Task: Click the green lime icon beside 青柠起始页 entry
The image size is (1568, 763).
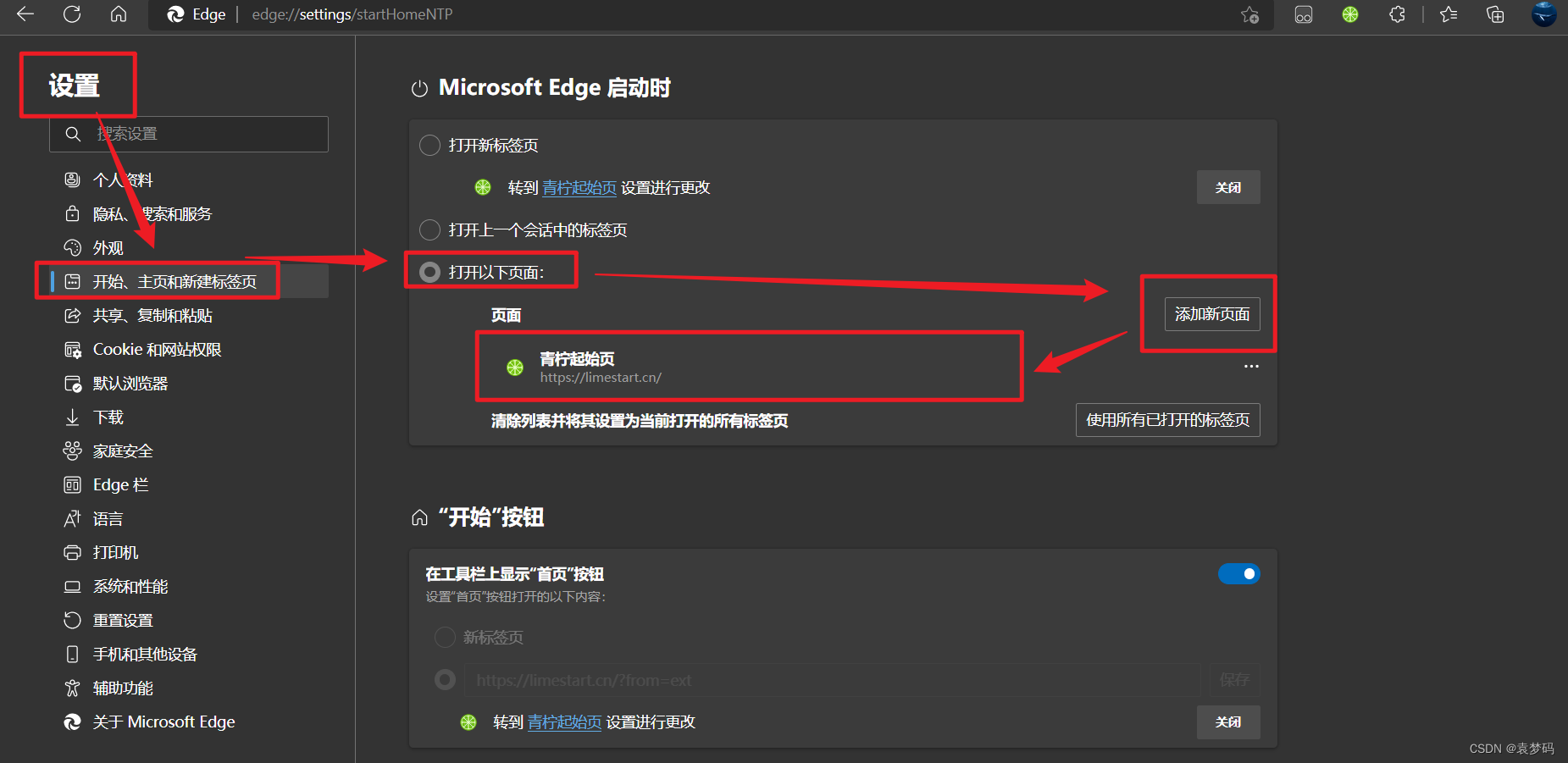Action: point(515,368)
